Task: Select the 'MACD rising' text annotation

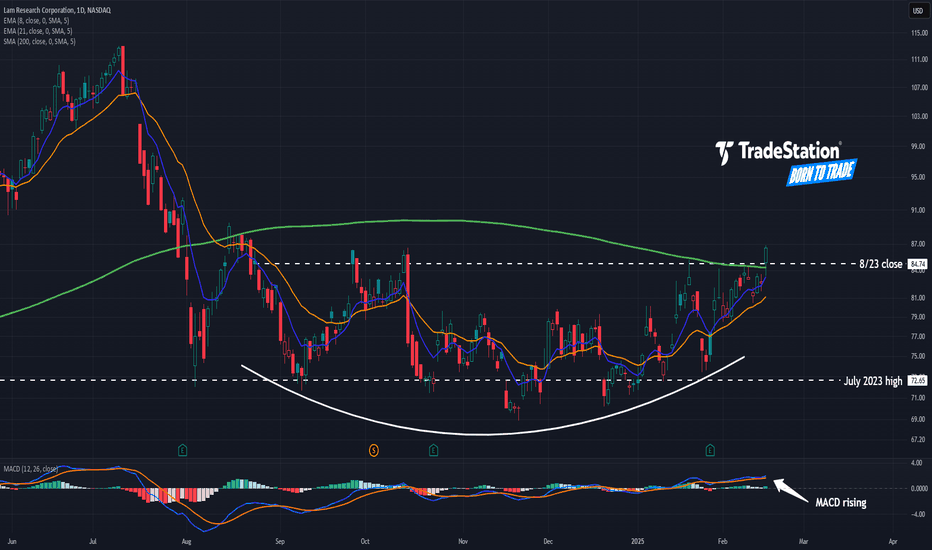Action: pyautogui.click(x=840, y=502)
